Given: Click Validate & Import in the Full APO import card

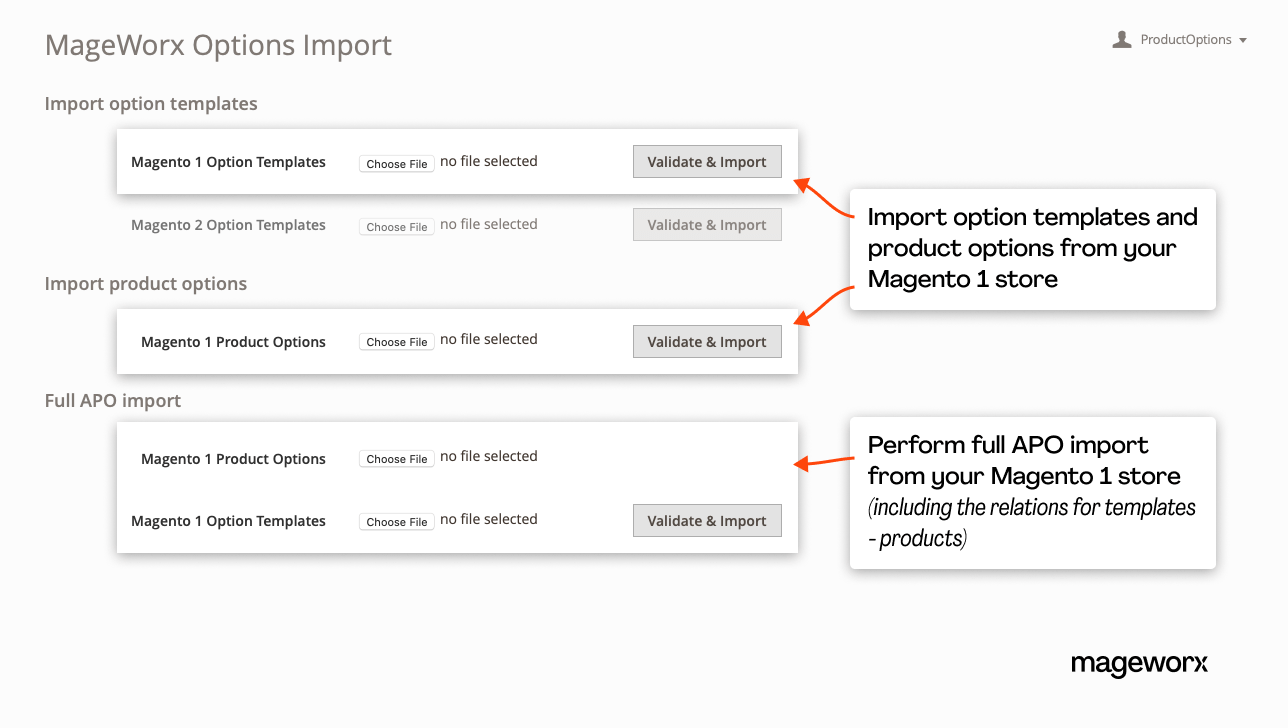Looking at the screenshot, I should coord(707,520).
